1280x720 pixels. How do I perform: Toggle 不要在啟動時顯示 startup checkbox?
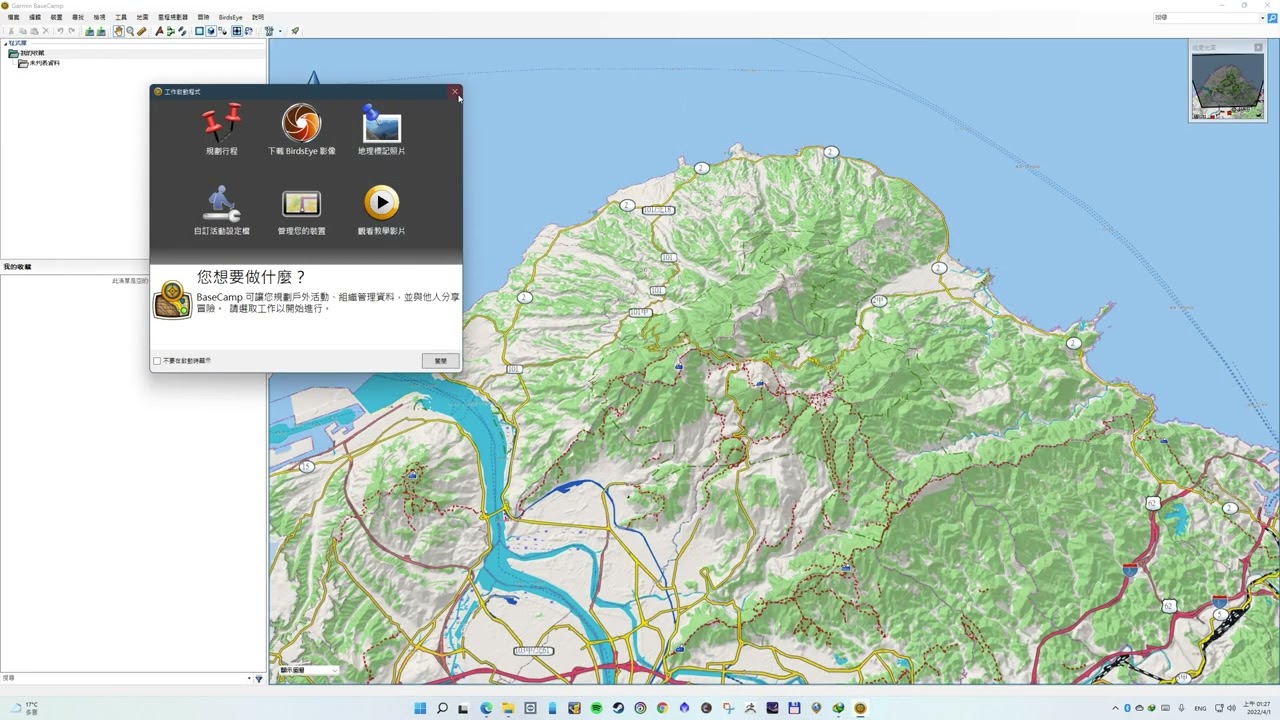pos(157,361)
